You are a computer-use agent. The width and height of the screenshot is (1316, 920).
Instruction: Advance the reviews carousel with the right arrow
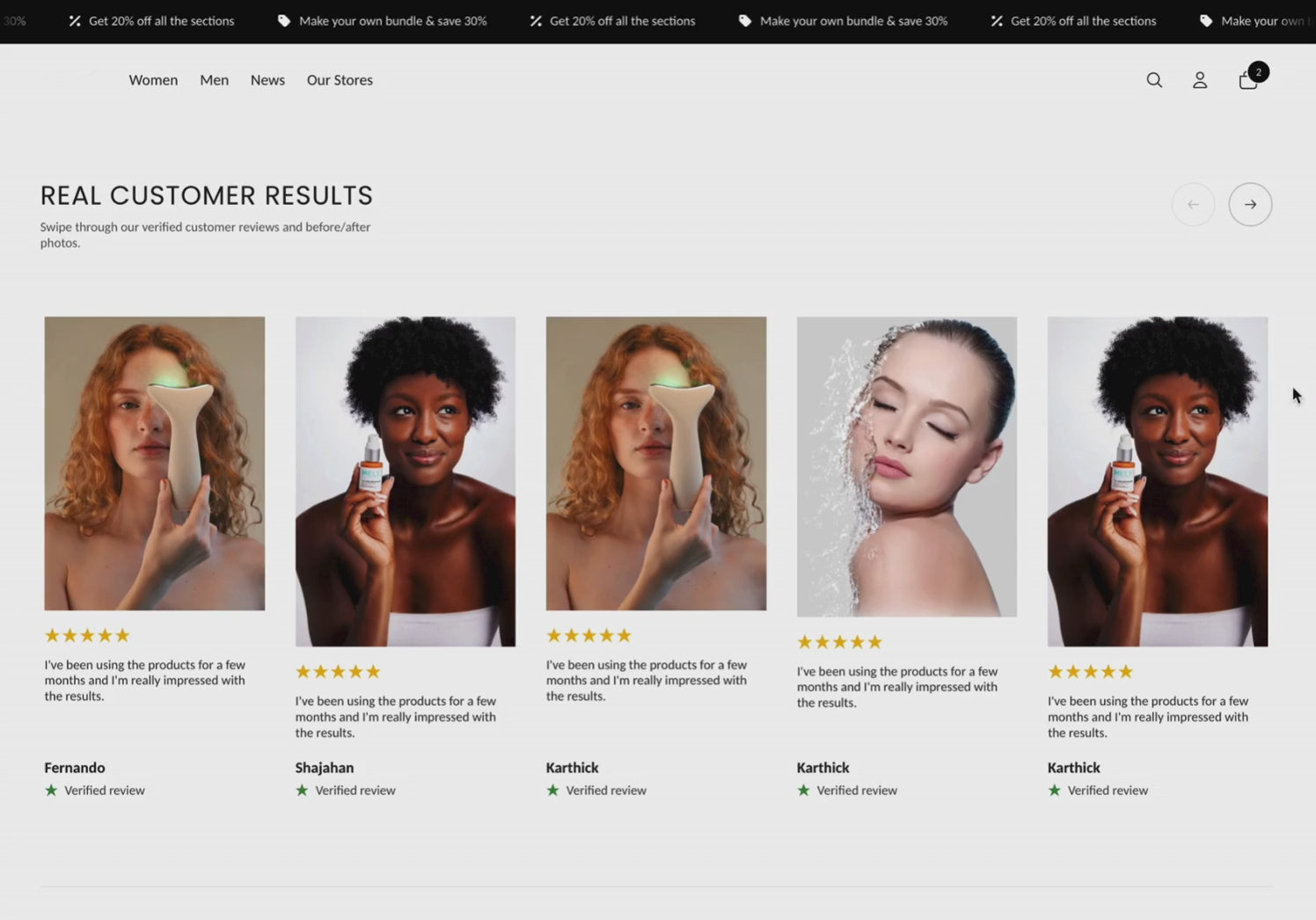point(1250,203)
